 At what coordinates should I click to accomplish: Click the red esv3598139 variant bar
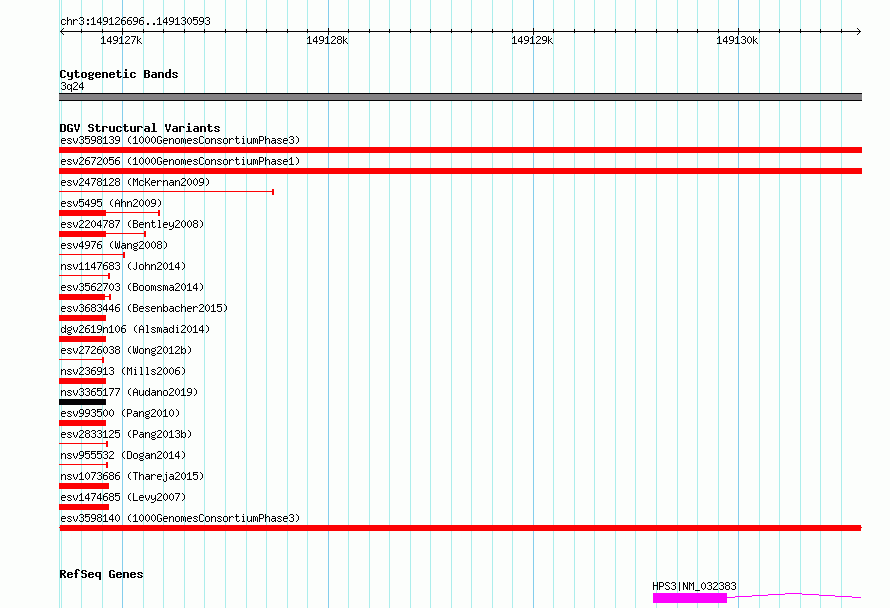(460, 150)
